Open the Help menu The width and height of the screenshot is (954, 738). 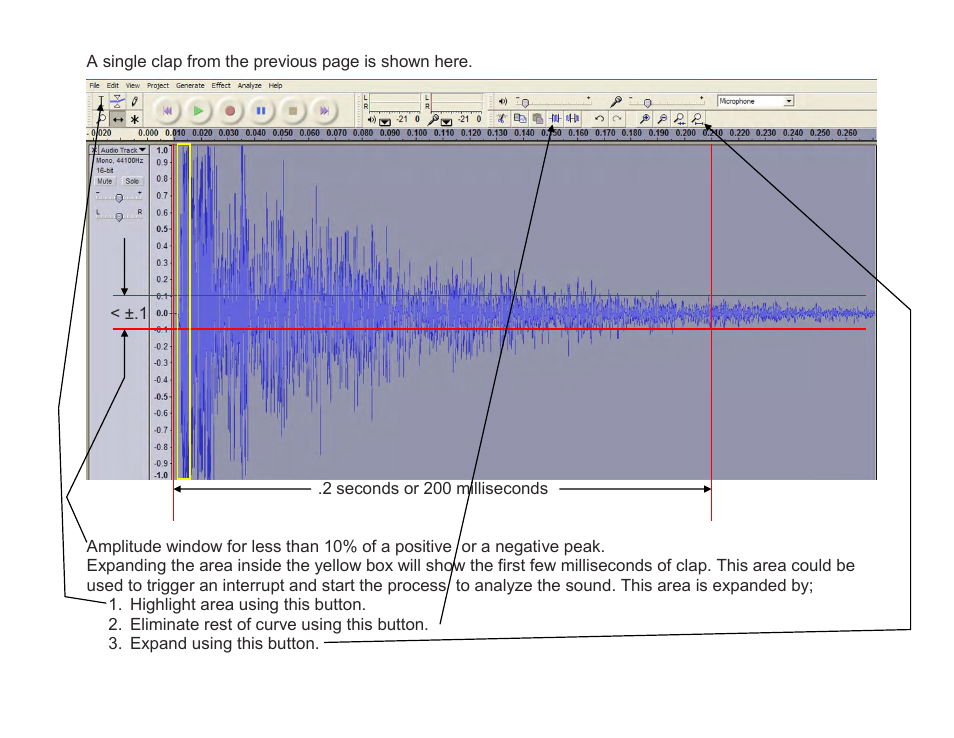[x=275, y=86]
